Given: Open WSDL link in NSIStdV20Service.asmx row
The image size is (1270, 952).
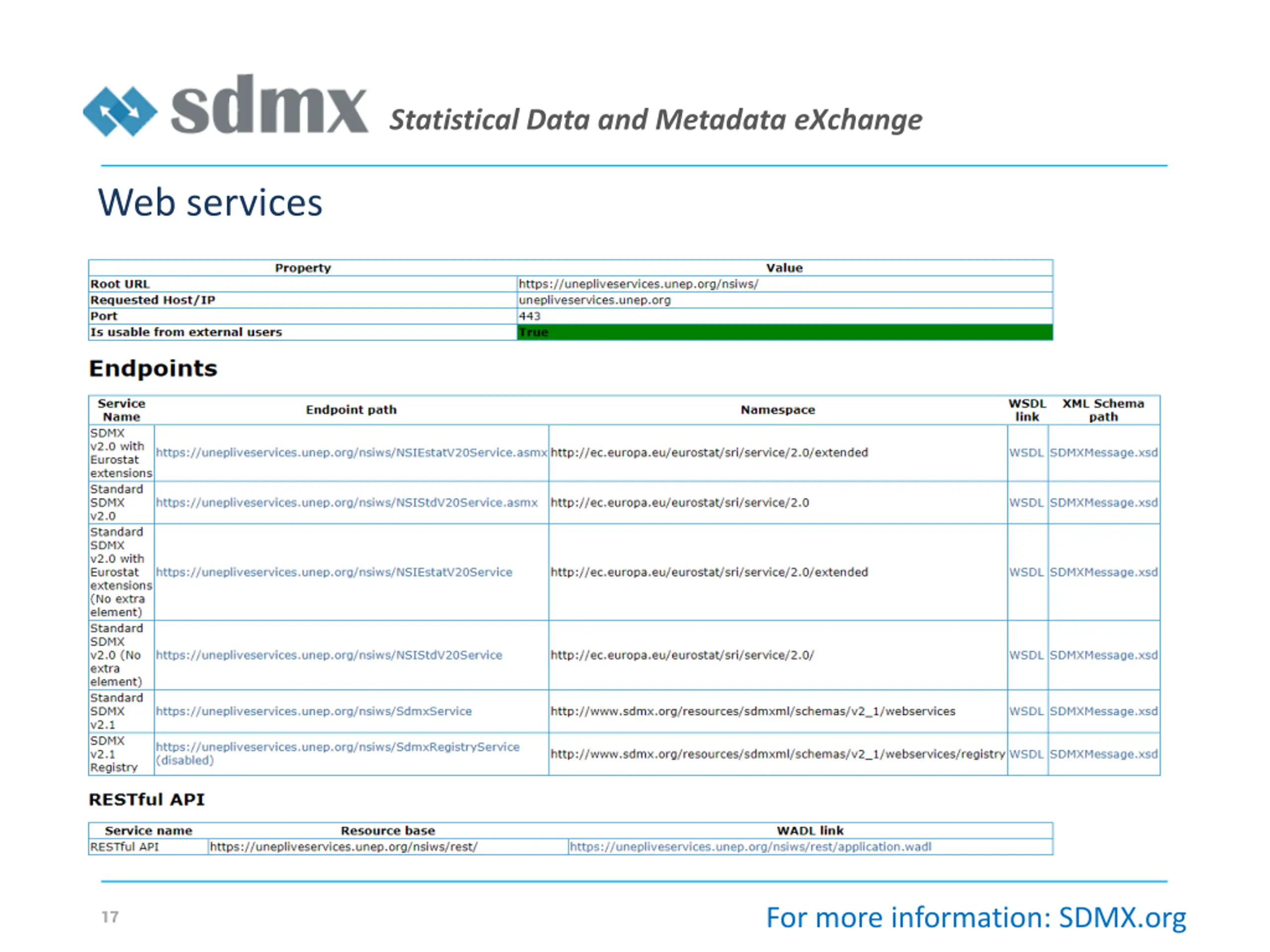Looking at the screenshot, I should tap(1026, 503).
